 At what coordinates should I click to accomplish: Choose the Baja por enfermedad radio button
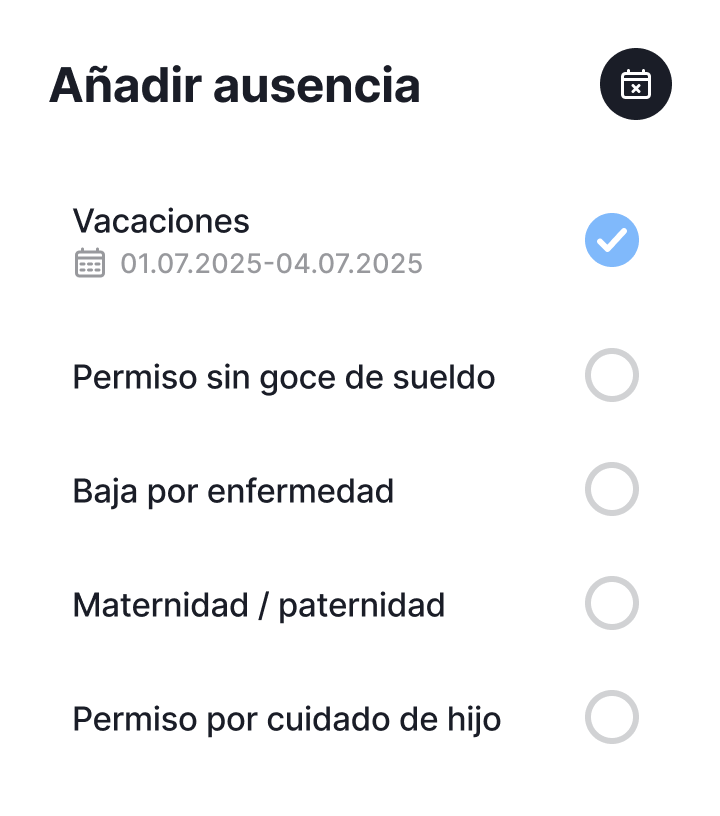(612, 490)
